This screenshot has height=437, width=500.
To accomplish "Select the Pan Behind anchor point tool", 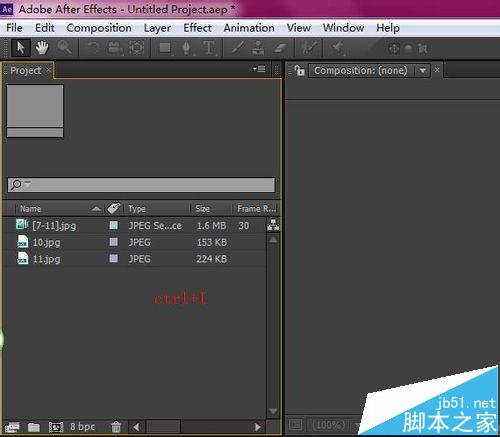I will pyautogui.click(x=137, y=48).
